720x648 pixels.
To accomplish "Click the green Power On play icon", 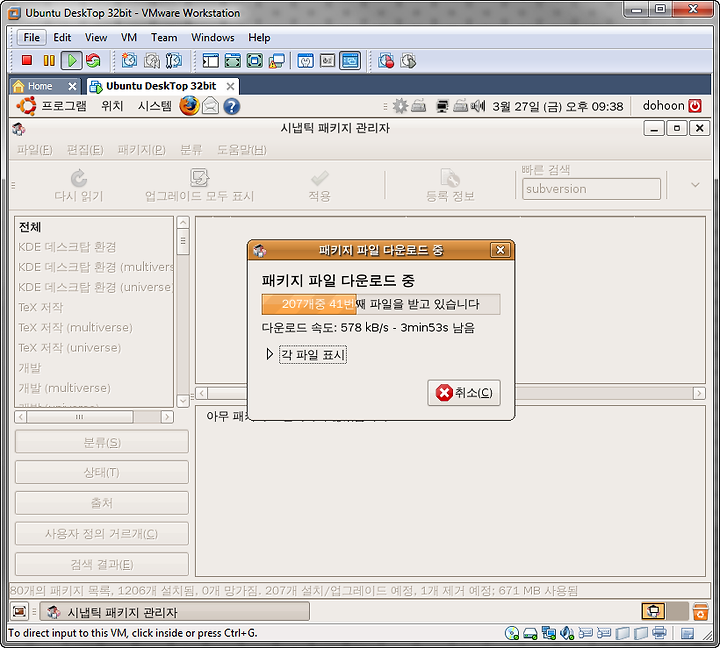I will (72, 61).
